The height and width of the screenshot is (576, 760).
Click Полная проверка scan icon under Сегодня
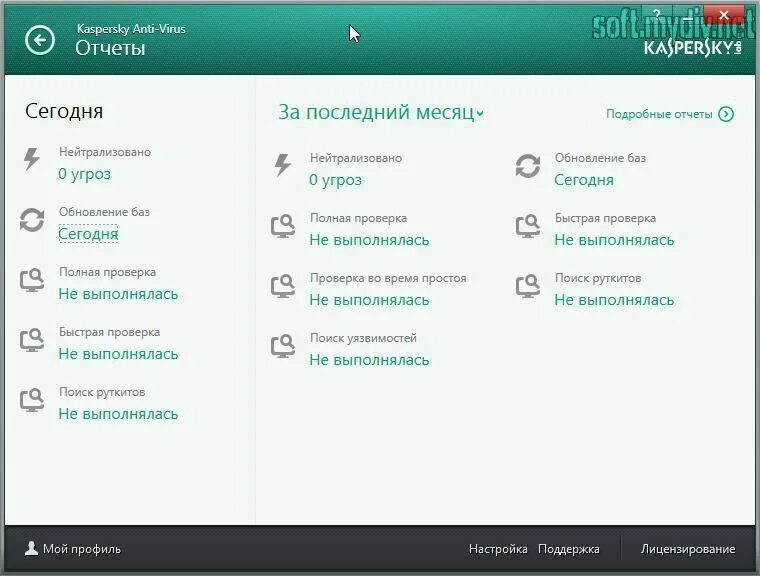click(x=32, y=280)
